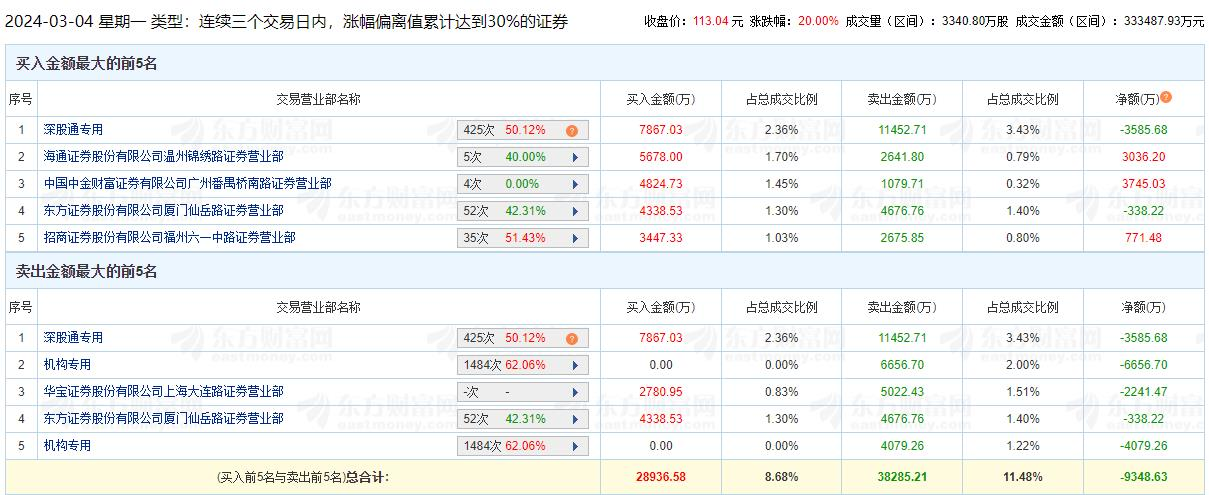Click the 买入金额最大的前5名 section heading

pyautogui.click(x=87, y=64)
